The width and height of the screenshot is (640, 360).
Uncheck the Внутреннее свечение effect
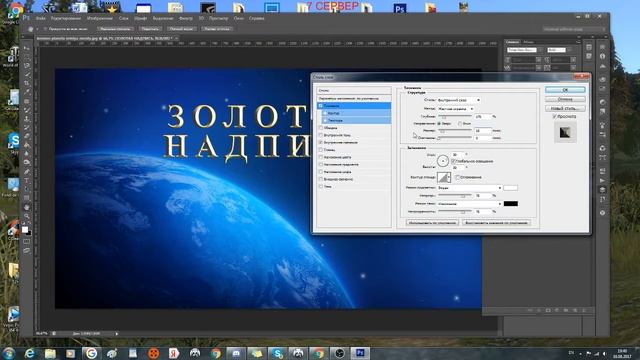pyautogui.click(x=321, y=142)
